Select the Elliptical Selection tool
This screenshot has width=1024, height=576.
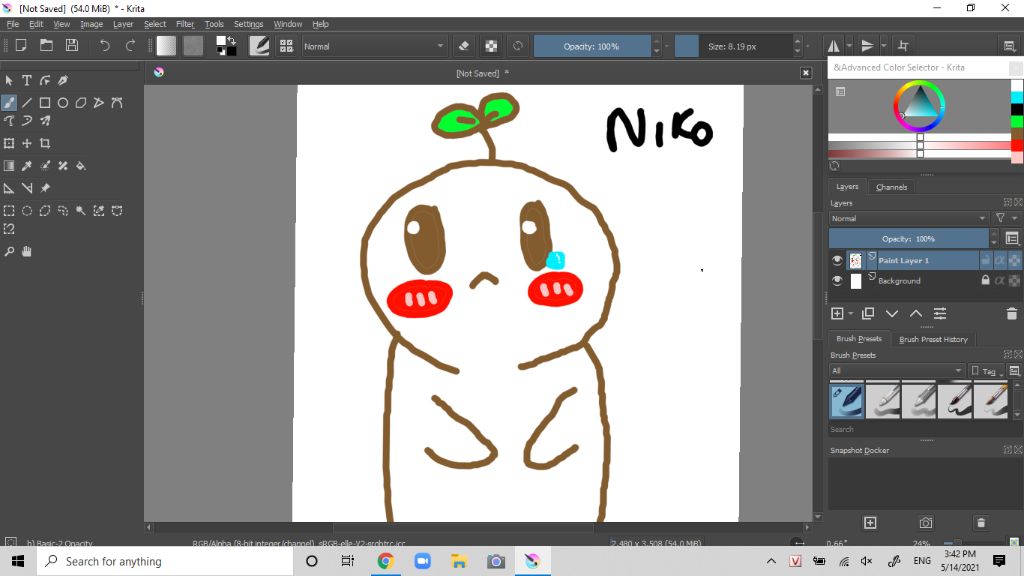pos(27,211)
